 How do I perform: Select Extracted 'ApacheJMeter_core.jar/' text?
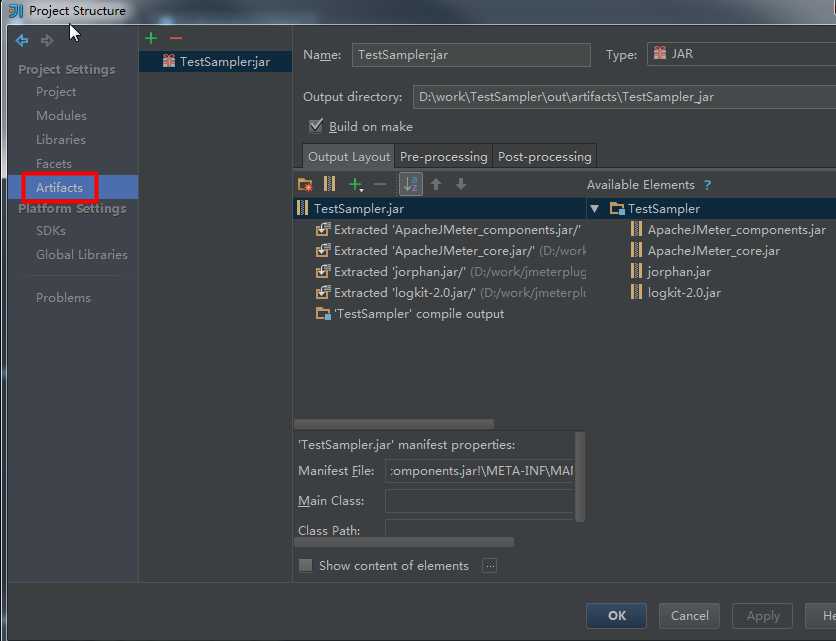(x=434, y=251)
